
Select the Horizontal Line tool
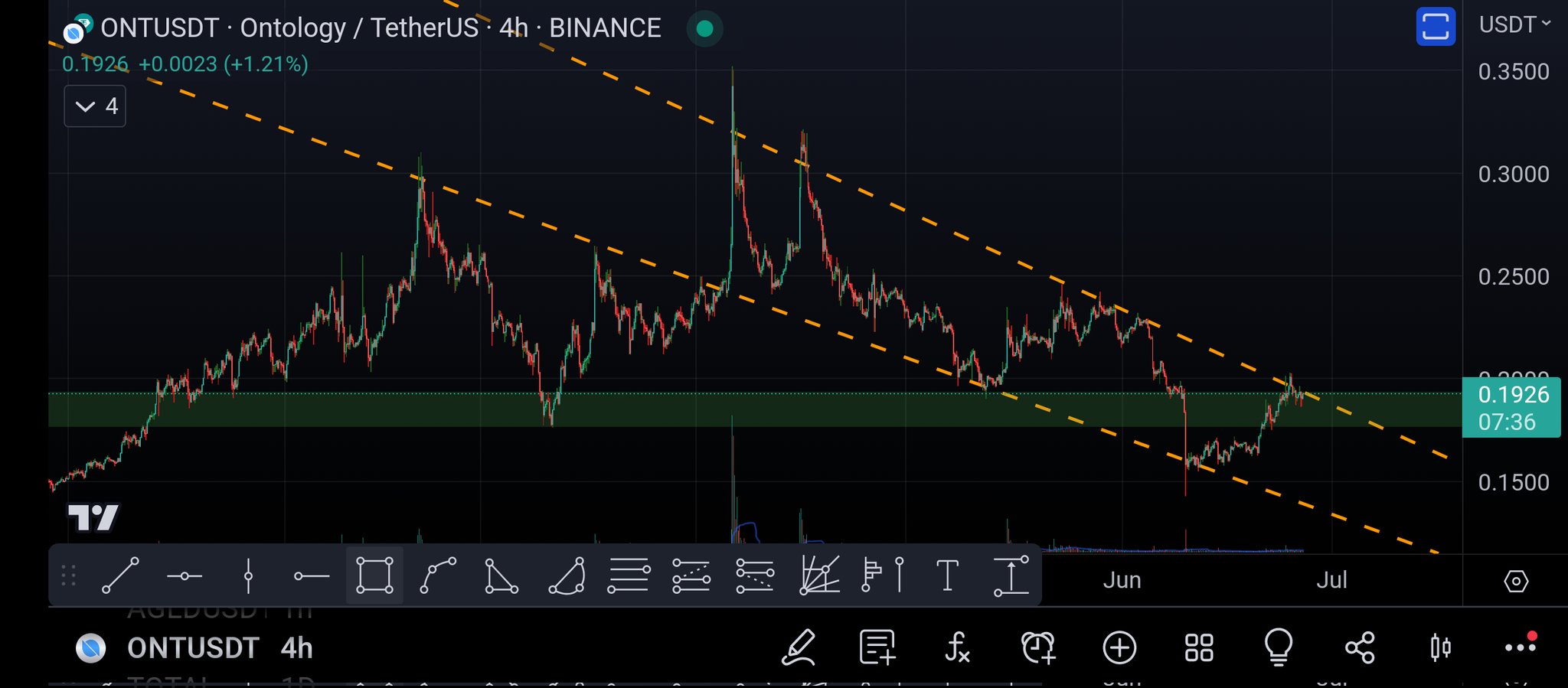185,576
